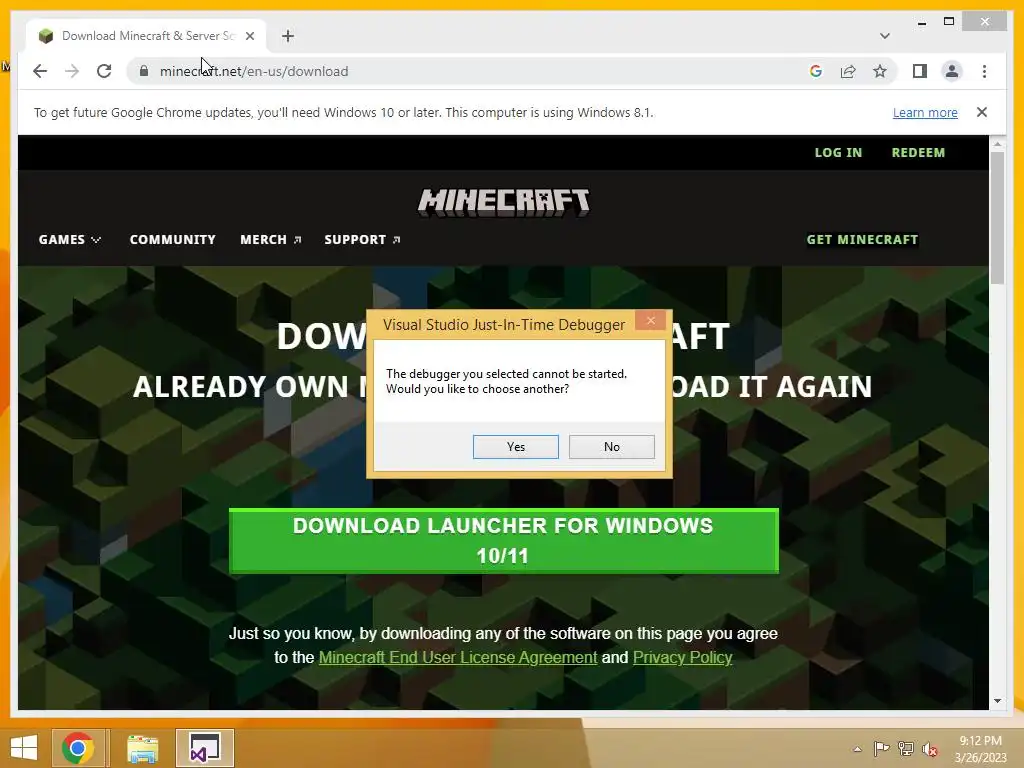Click Chrome icon in taskbar
The height and width of the screenshot is (768, 1024).
(x=78, y=748)
